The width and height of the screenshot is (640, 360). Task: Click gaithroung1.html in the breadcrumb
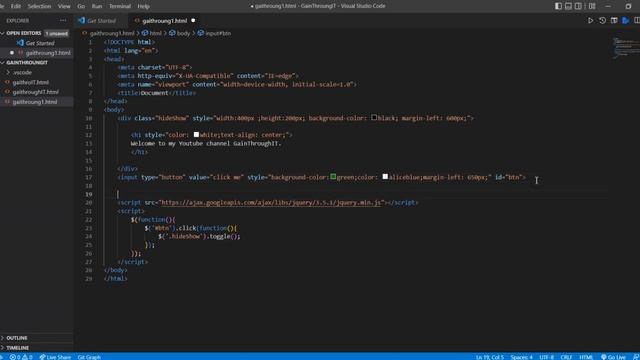coord(111,33)
